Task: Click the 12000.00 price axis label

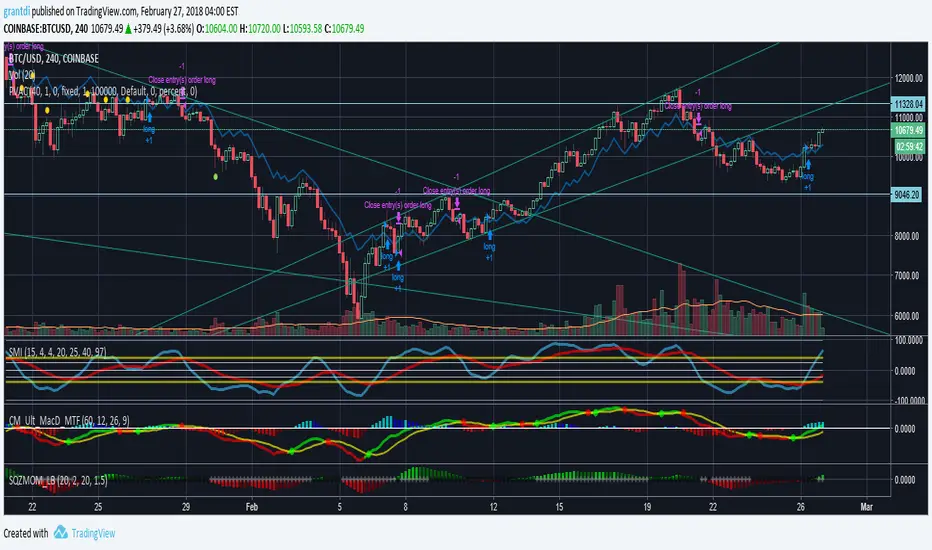Action: tap(909, 78)
